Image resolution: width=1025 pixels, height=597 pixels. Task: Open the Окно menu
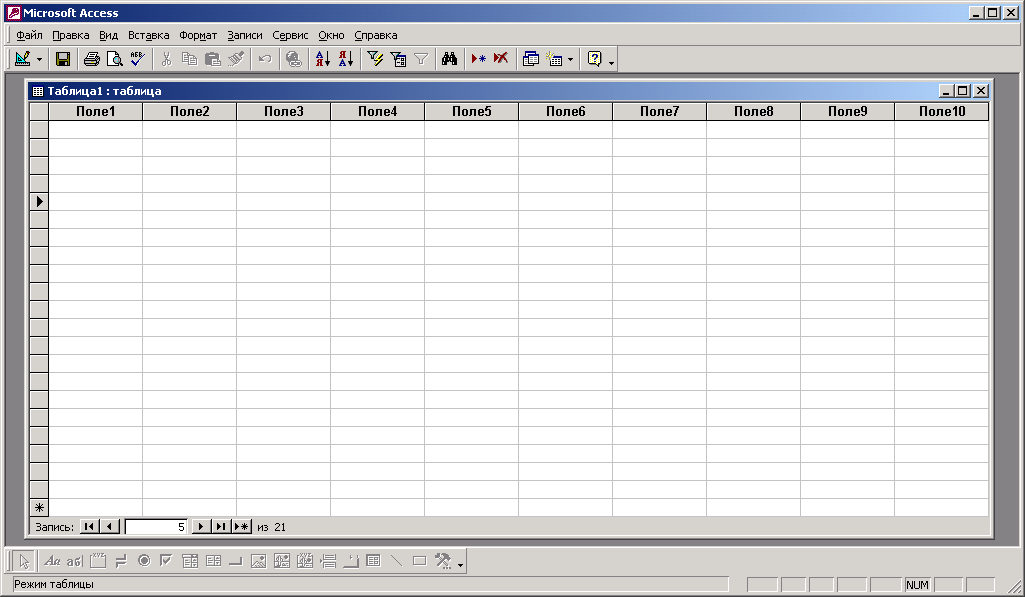331,35
